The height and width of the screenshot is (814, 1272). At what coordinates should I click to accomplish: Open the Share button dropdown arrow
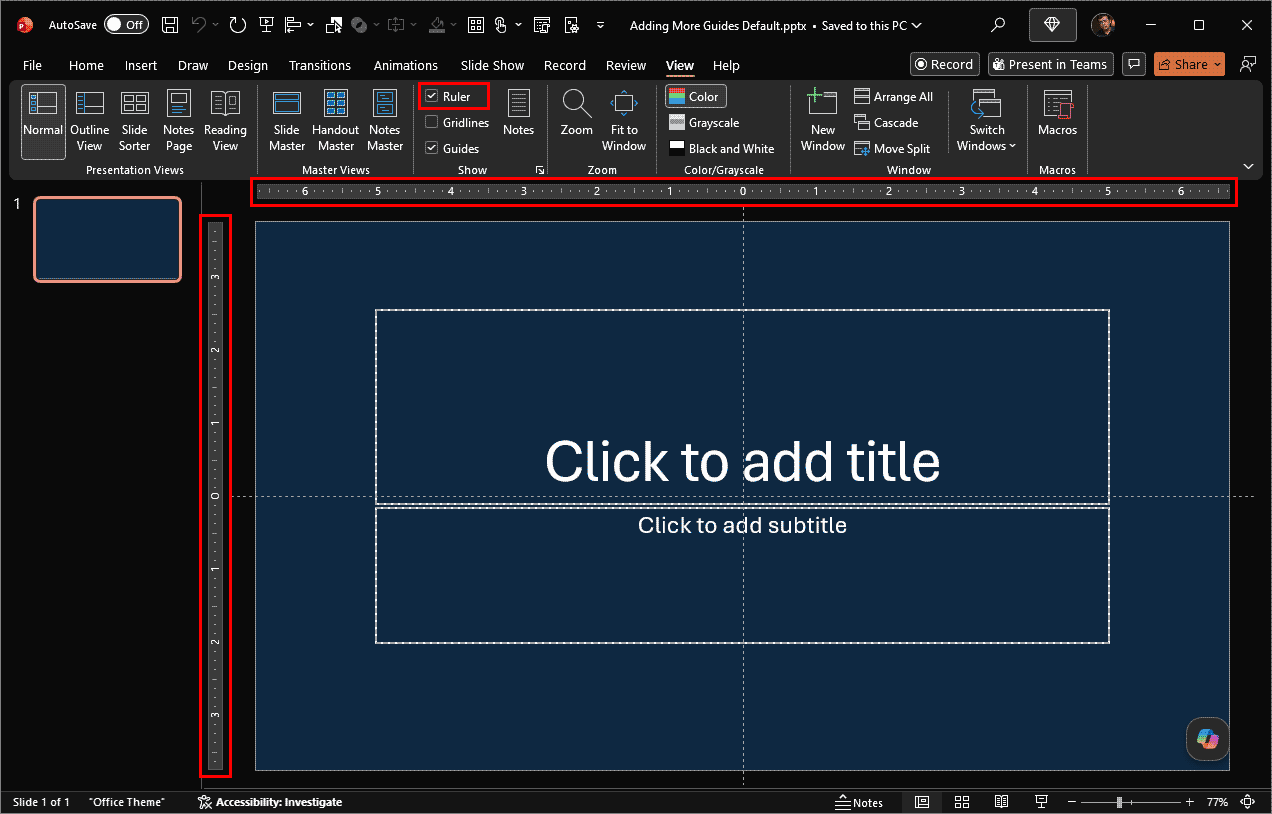pyautogui.click(x=1217, y=64)
